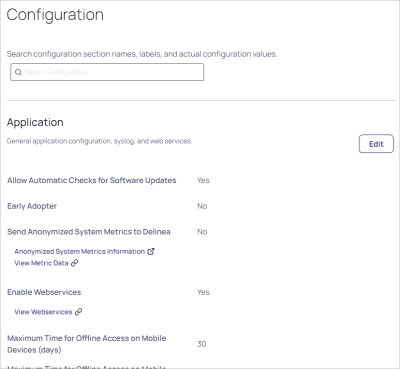Click the Application section heading

pos(35,122)
